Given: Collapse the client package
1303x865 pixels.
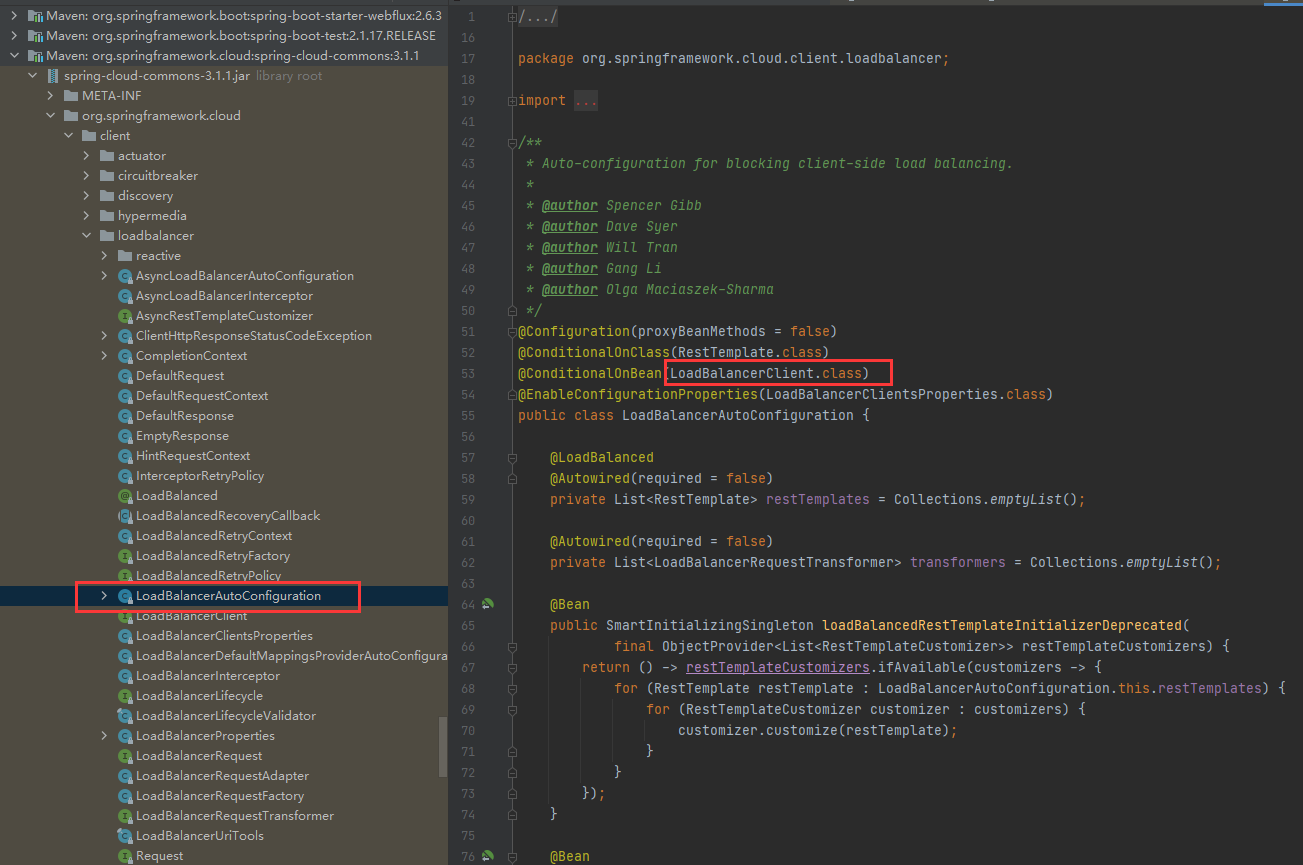Looking at the screenshot, I should (x=69, y=136).
